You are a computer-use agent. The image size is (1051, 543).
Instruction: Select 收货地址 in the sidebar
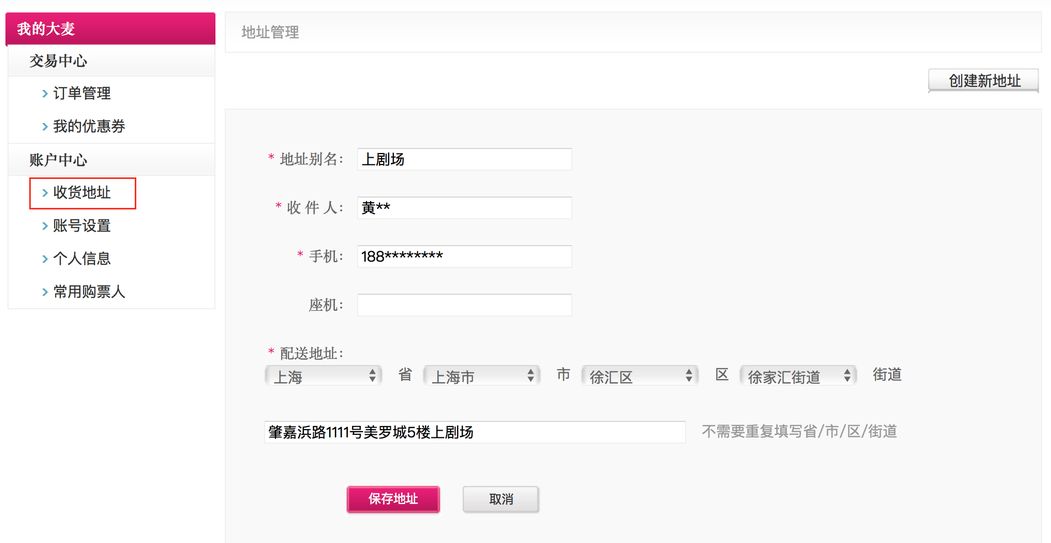(x=82, y=192)
